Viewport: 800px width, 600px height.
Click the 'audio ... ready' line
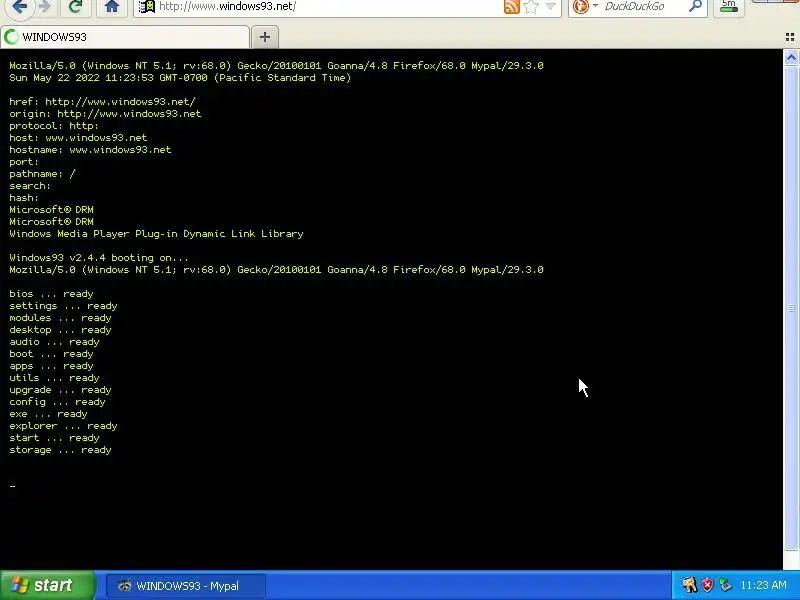(54, 342)
